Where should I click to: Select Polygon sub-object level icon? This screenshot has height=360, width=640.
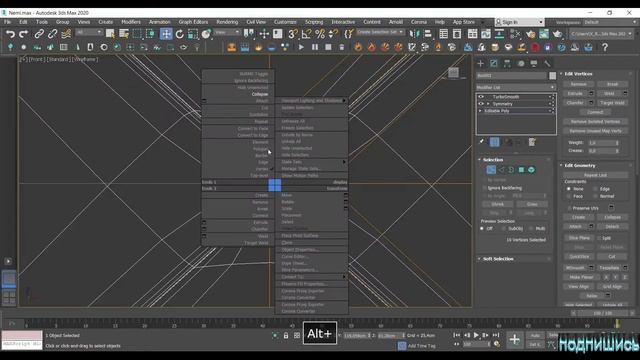coord(521,170)
